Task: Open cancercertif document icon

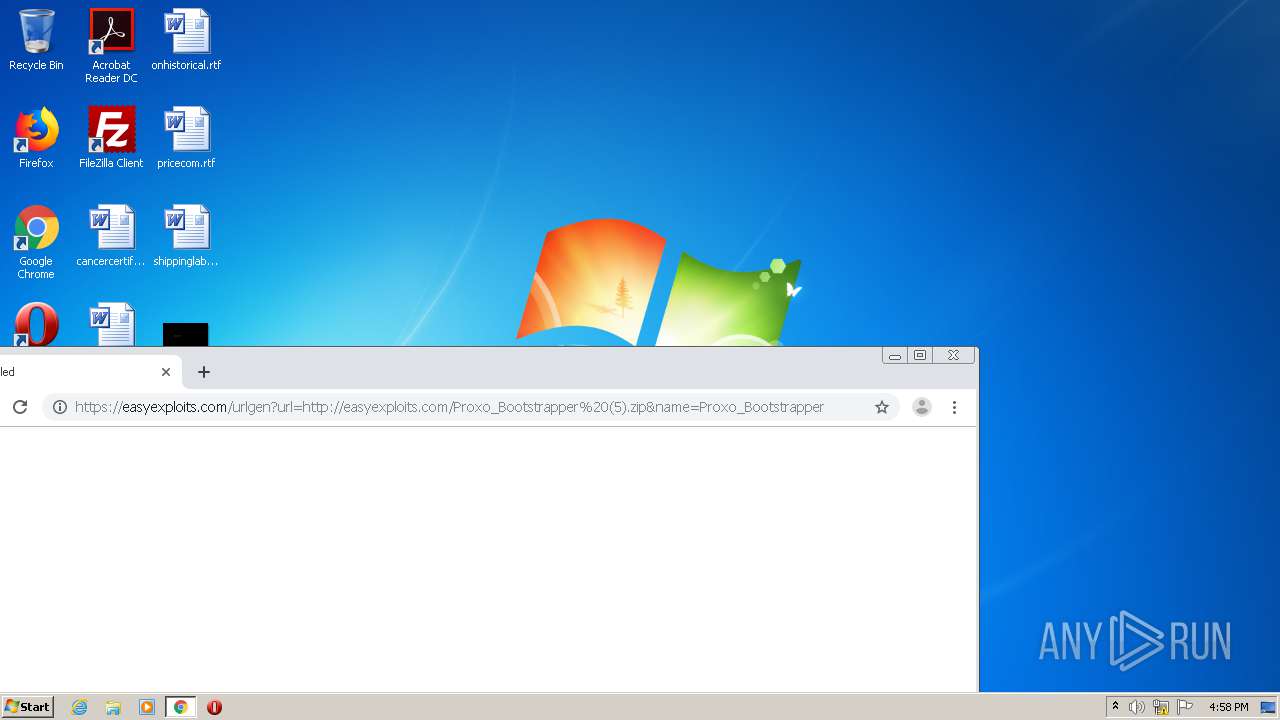Action: click(x=111, y=236)
